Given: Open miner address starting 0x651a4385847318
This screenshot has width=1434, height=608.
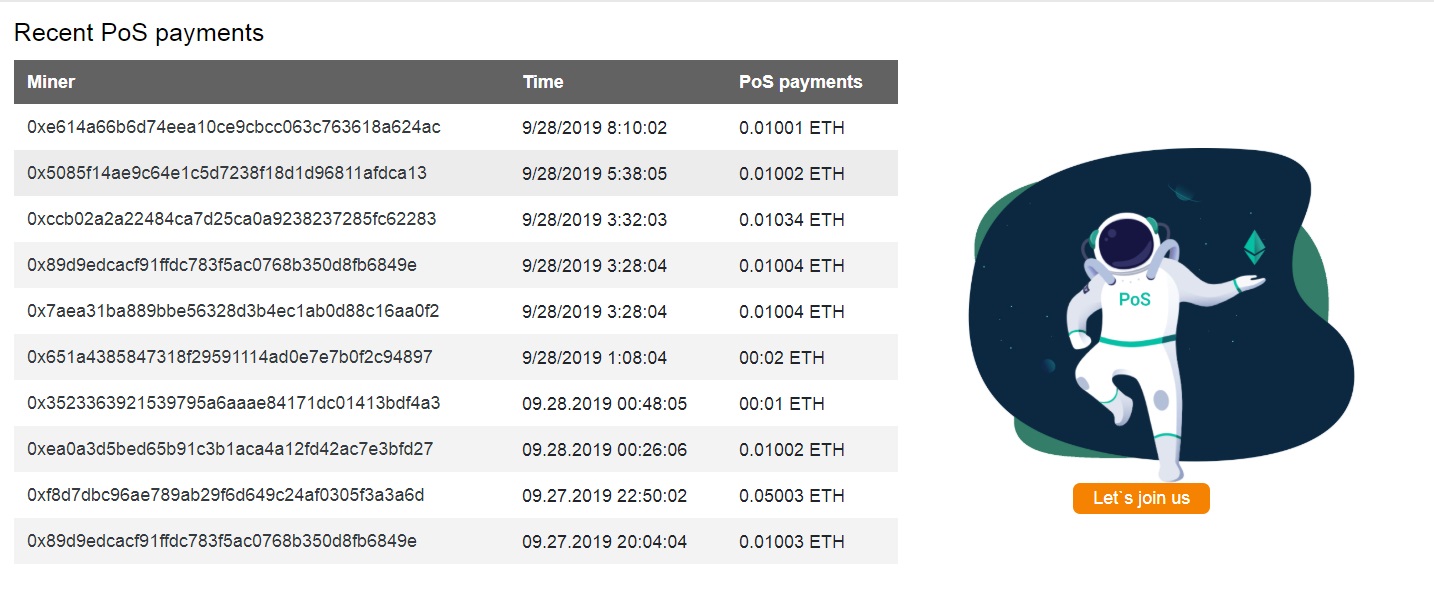Looking at the screenshot, I should coord(230,357).
